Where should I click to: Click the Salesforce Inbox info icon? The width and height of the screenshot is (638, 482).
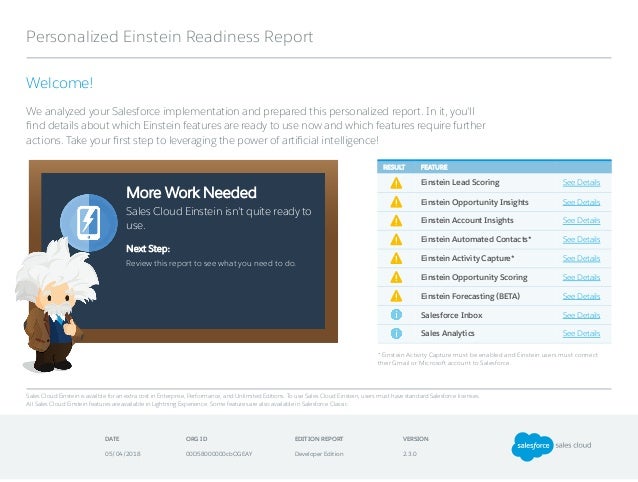396,315
